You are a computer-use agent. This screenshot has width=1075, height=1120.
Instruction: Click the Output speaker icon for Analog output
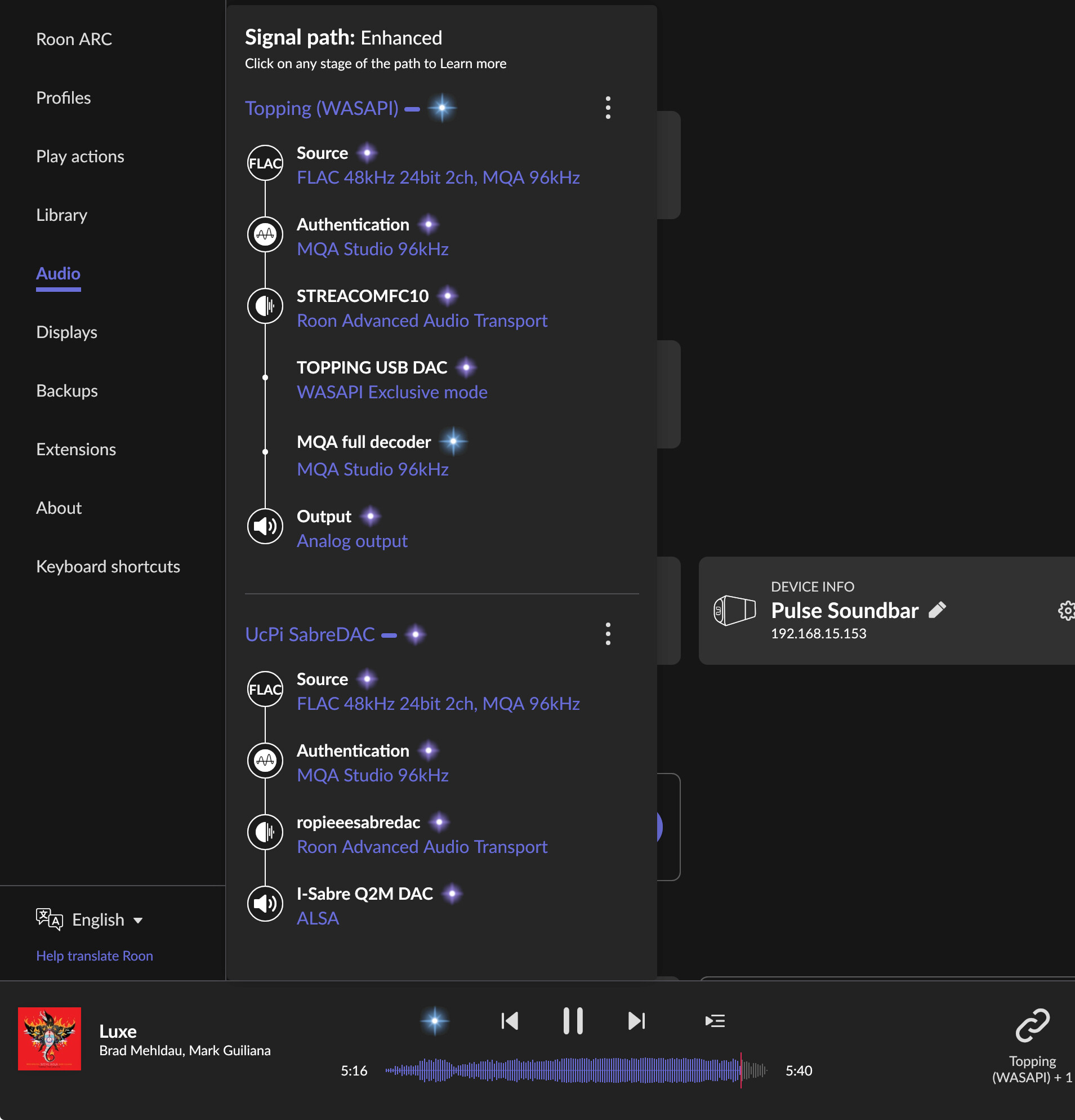pyautogui.click(x=265, y=526)
